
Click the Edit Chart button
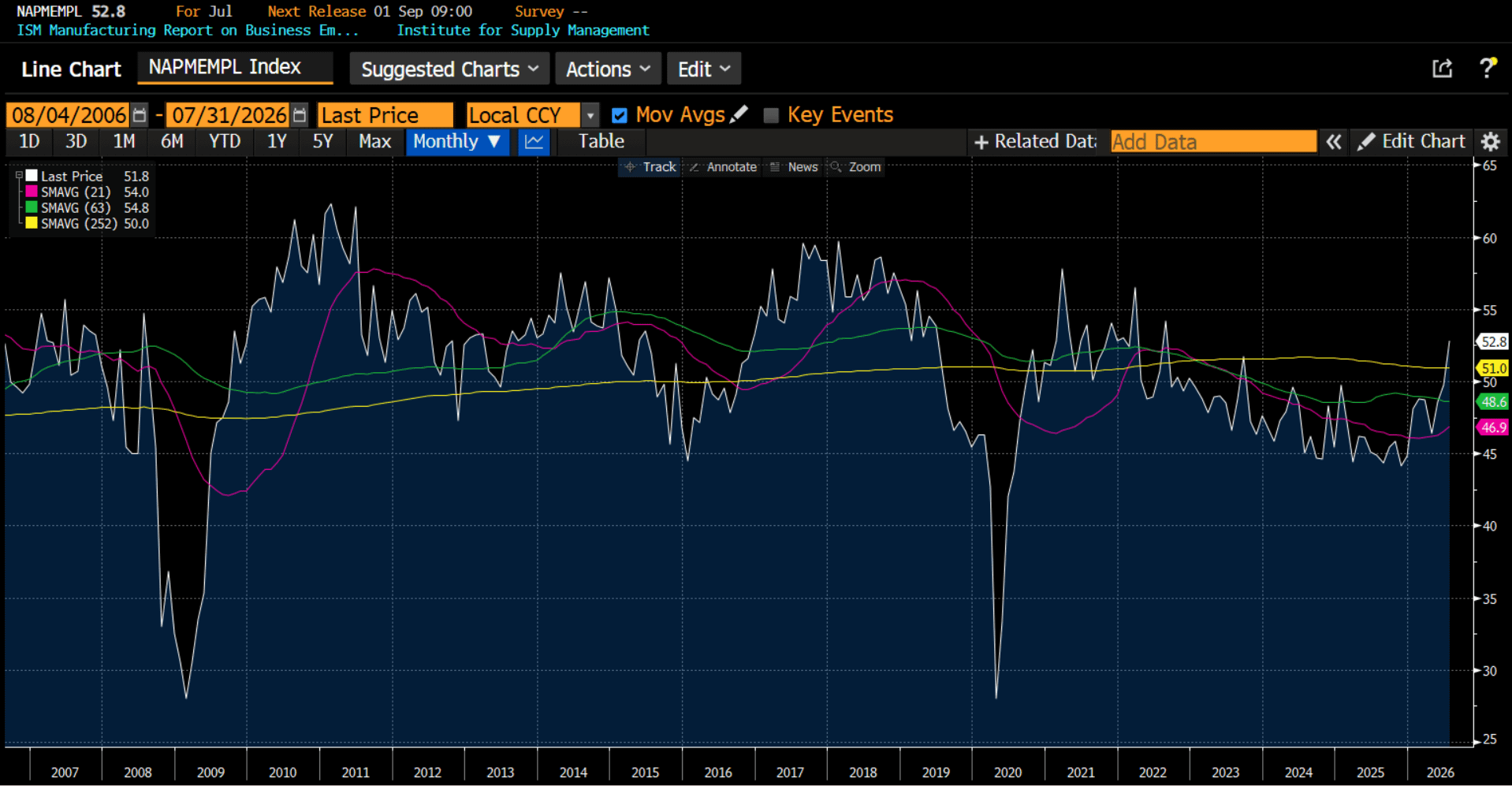(1412, 142)
